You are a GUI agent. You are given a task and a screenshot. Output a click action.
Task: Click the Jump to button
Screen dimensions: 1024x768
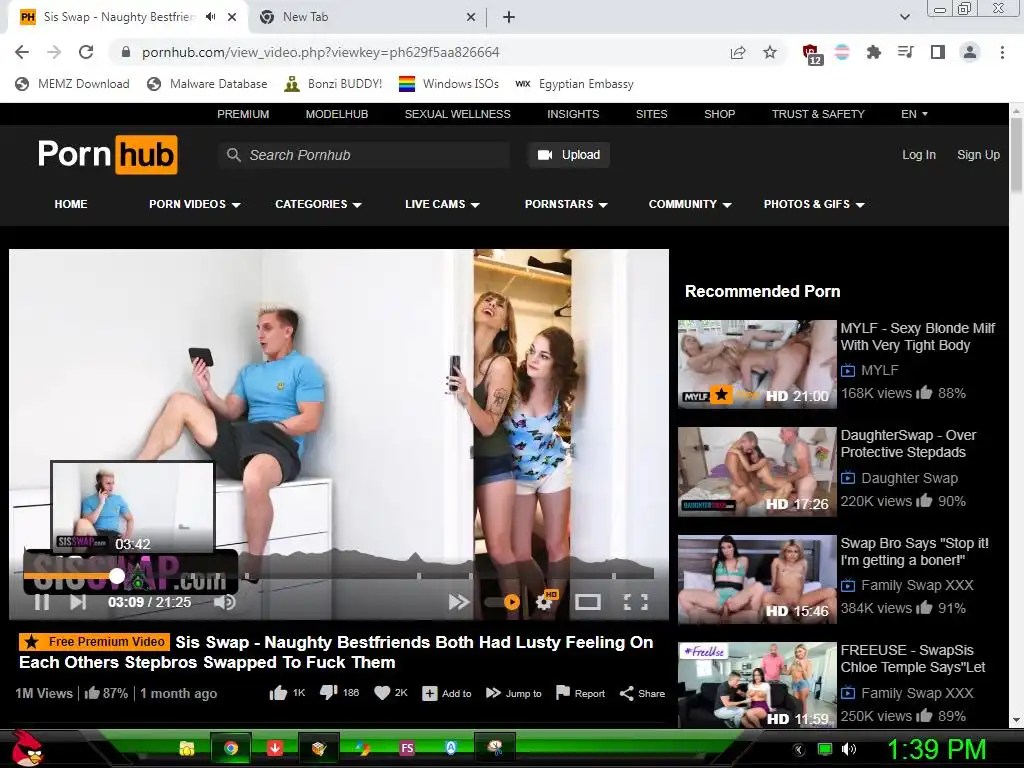[513, 693]
